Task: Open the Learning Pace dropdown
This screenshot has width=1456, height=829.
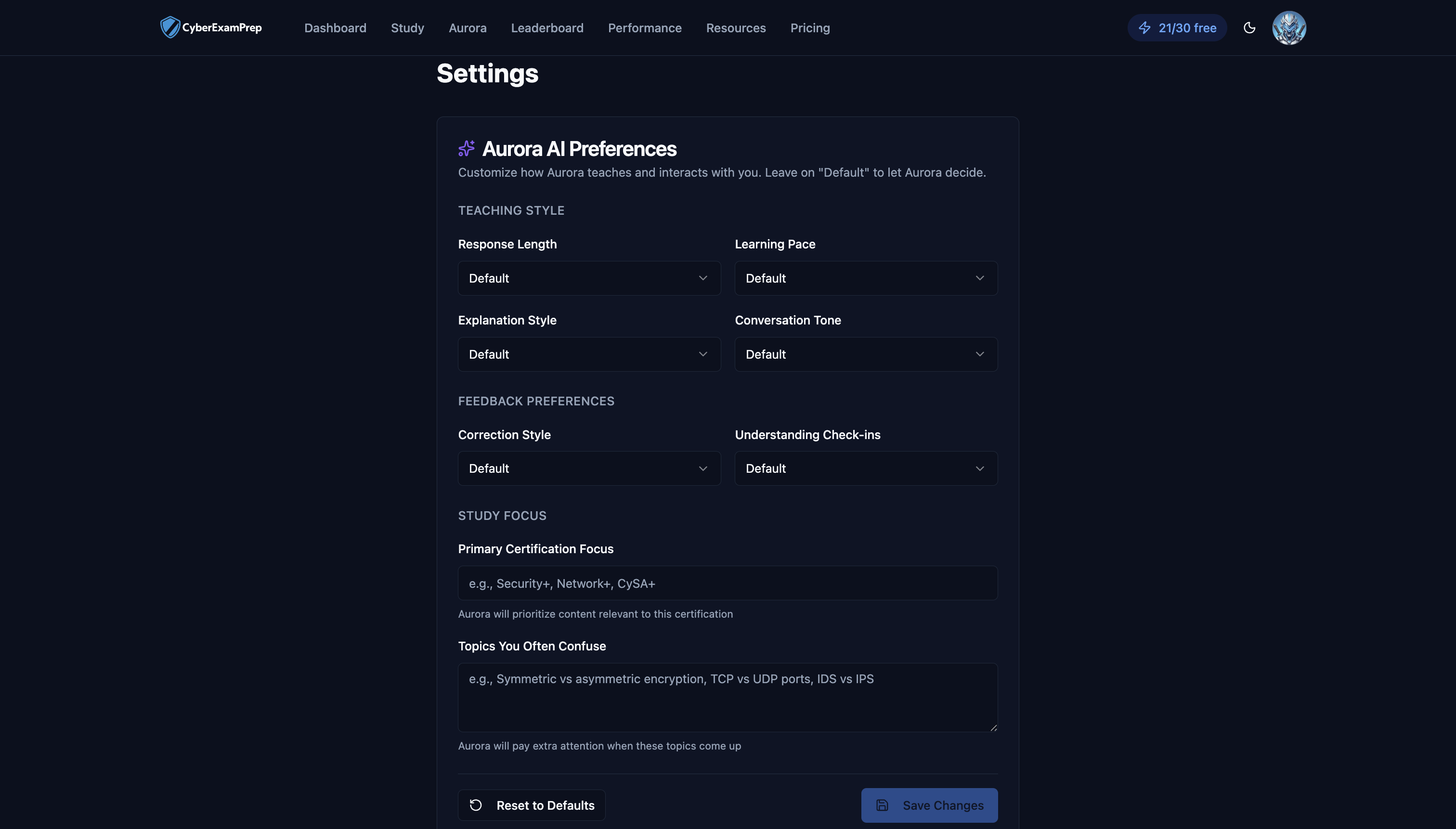Action: [x=866, y=278]
